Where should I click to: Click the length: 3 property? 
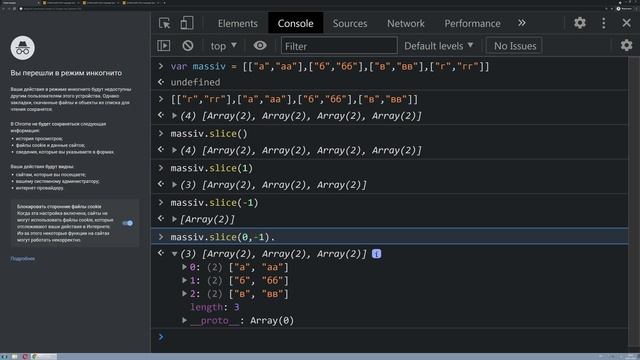[x=215, y=307]
